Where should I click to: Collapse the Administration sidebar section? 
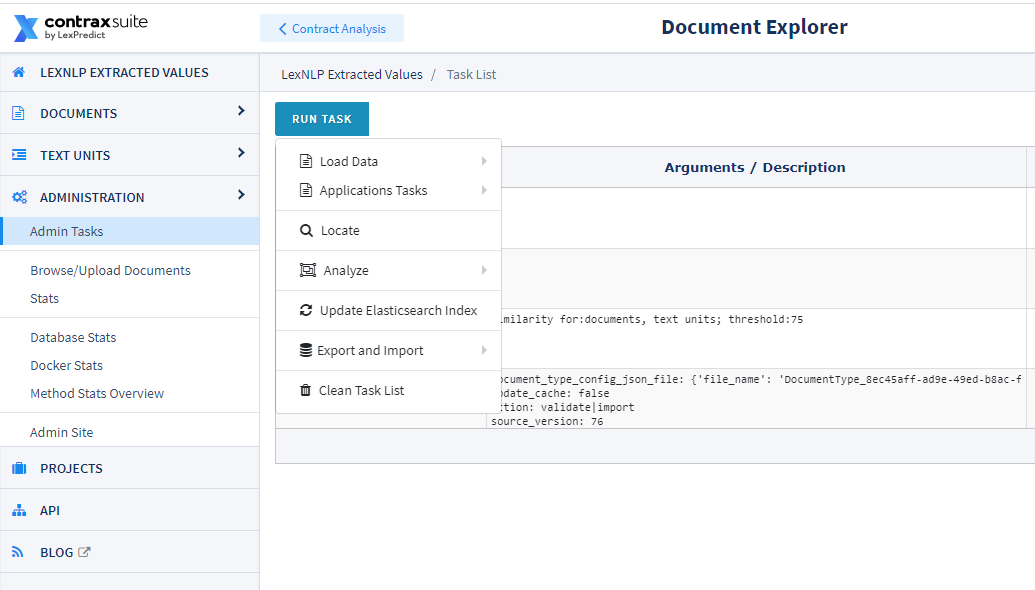241,195
